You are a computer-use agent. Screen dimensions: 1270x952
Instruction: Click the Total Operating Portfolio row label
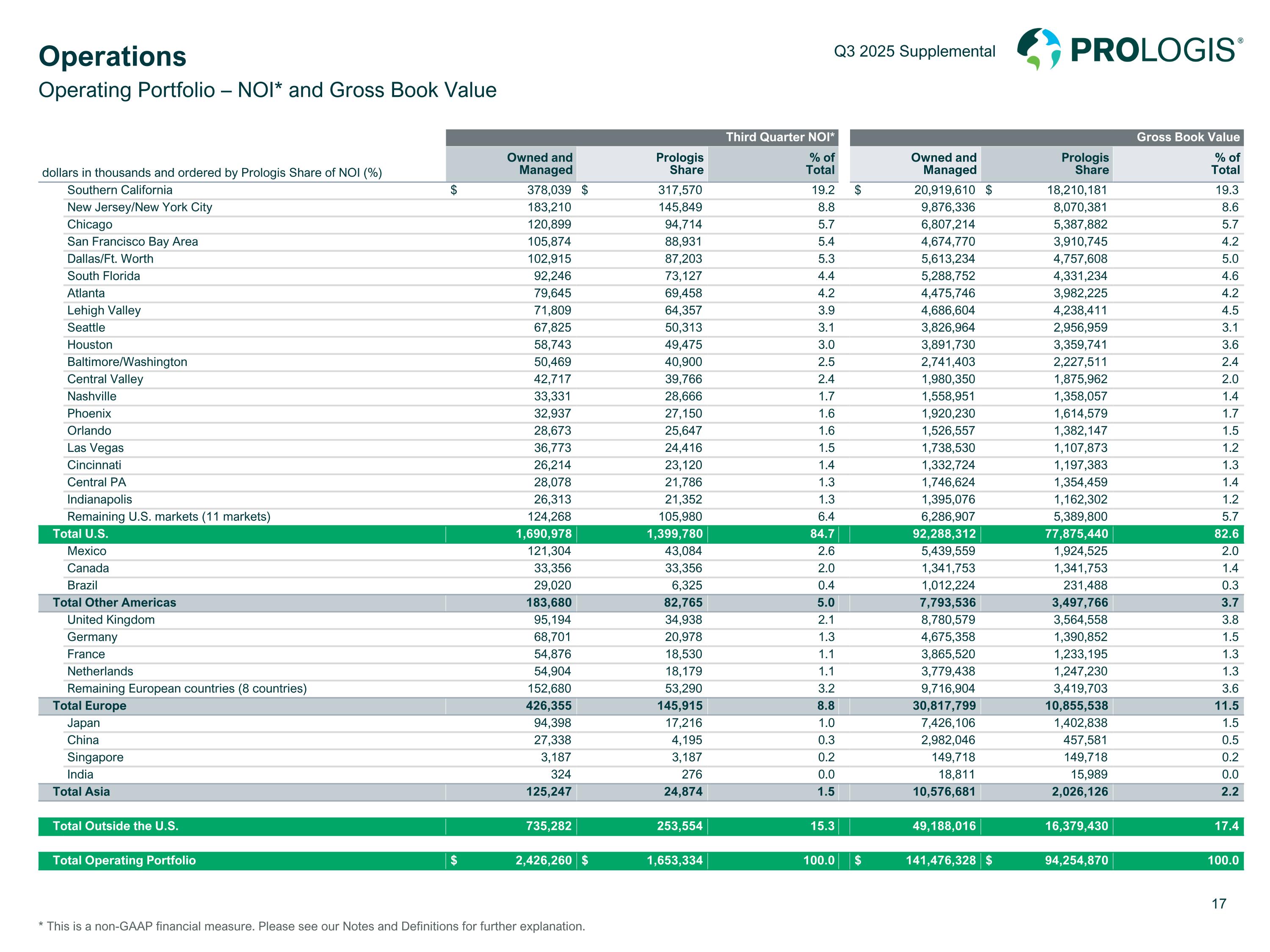pyautogui.click(x=124, y=861)
